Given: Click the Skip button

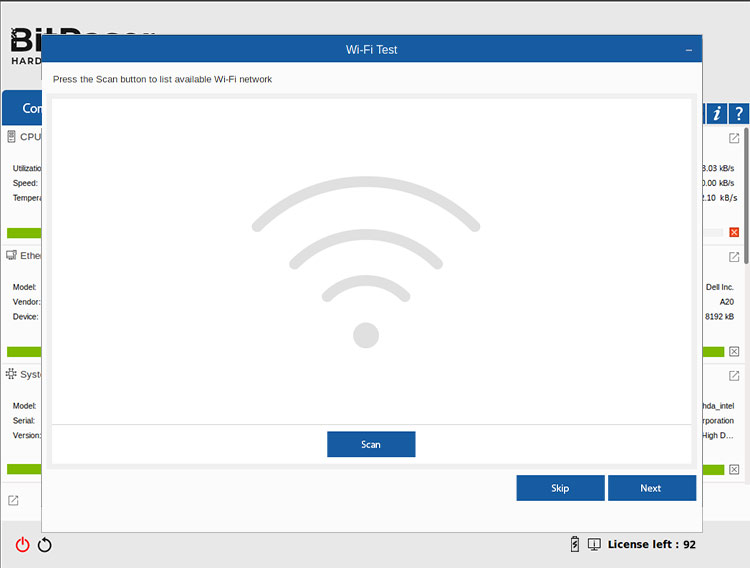Looking at the screenshot, I should [560, 488].
